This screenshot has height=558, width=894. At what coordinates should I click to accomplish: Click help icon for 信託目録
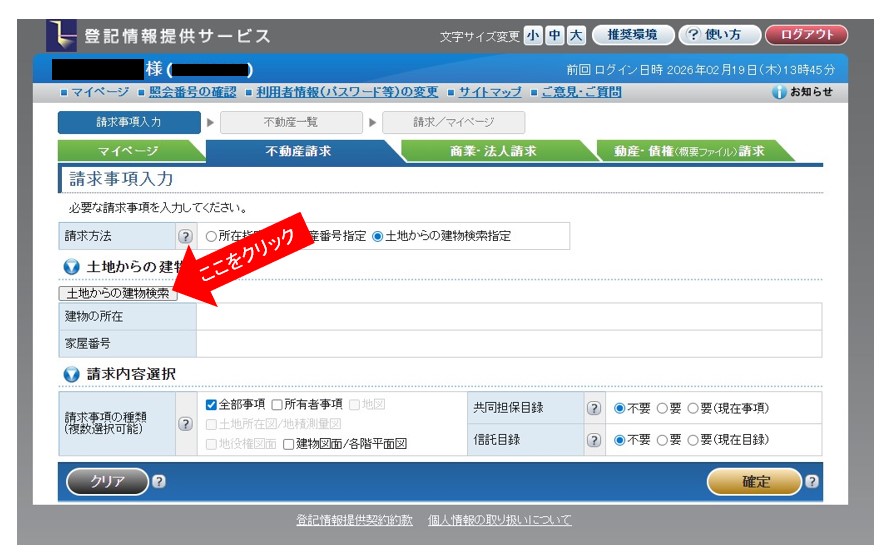click(593, 440)
